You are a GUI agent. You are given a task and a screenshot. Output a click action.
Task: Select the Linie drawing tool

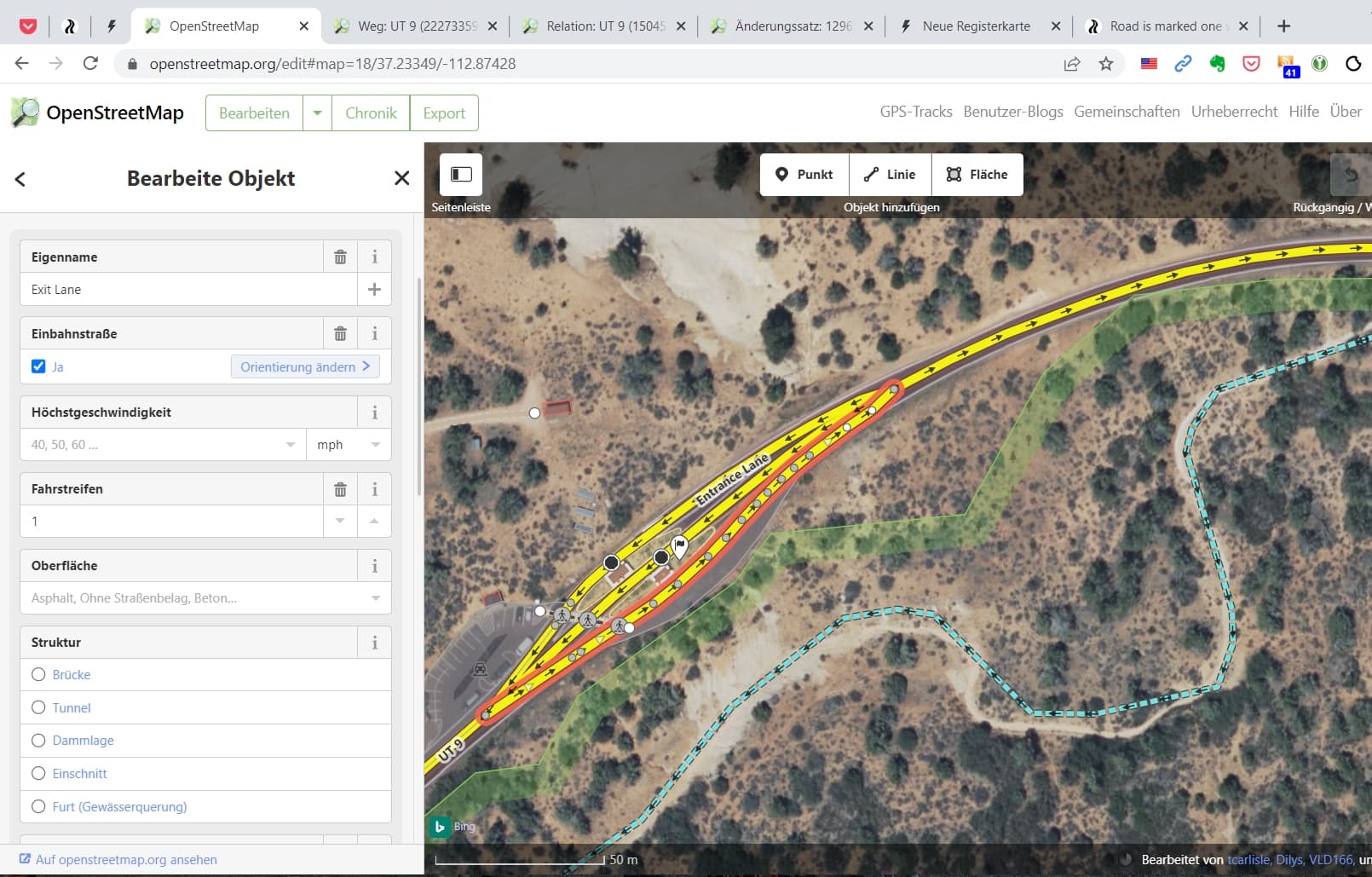pos(890,175)
